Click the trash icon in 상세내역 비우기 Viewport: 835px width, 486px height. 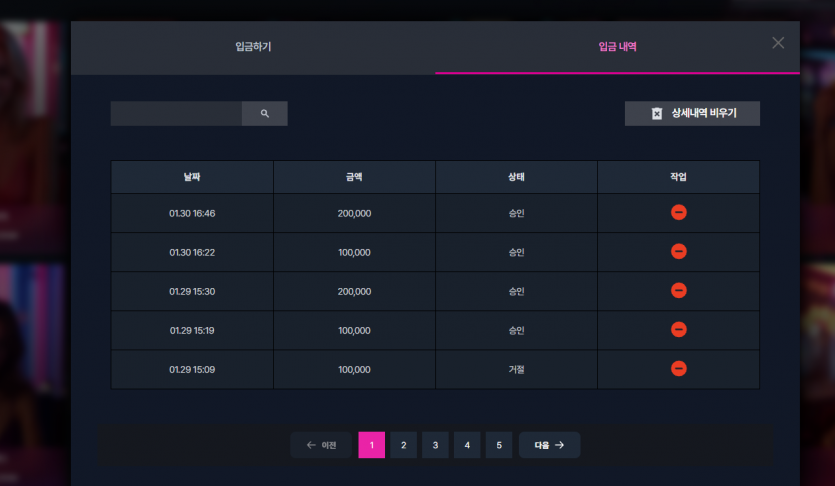[x=657, y=113]
